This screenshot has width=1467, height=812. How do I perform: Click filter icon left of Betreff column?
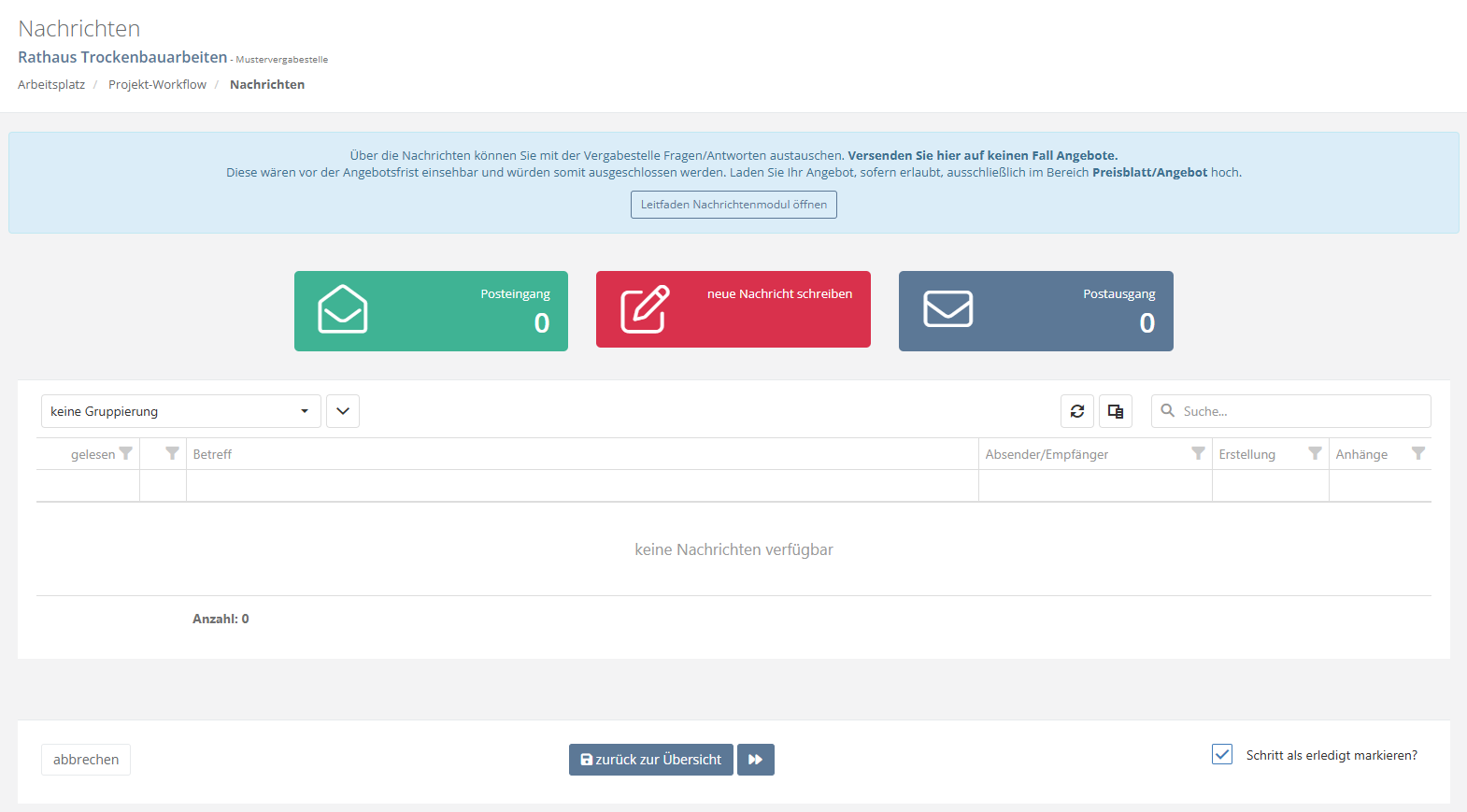tap(172, 453)
